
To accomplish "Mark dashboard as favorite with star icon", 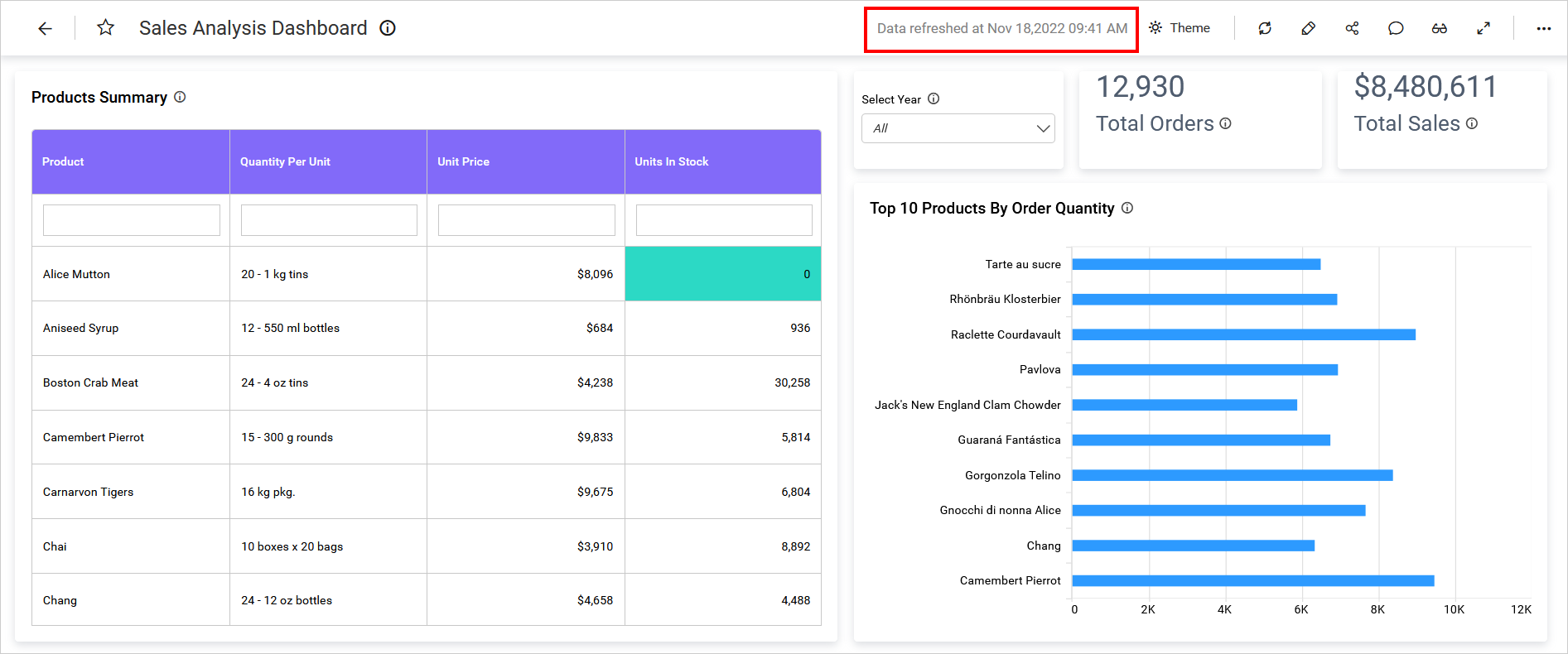I will coord(105,28).
